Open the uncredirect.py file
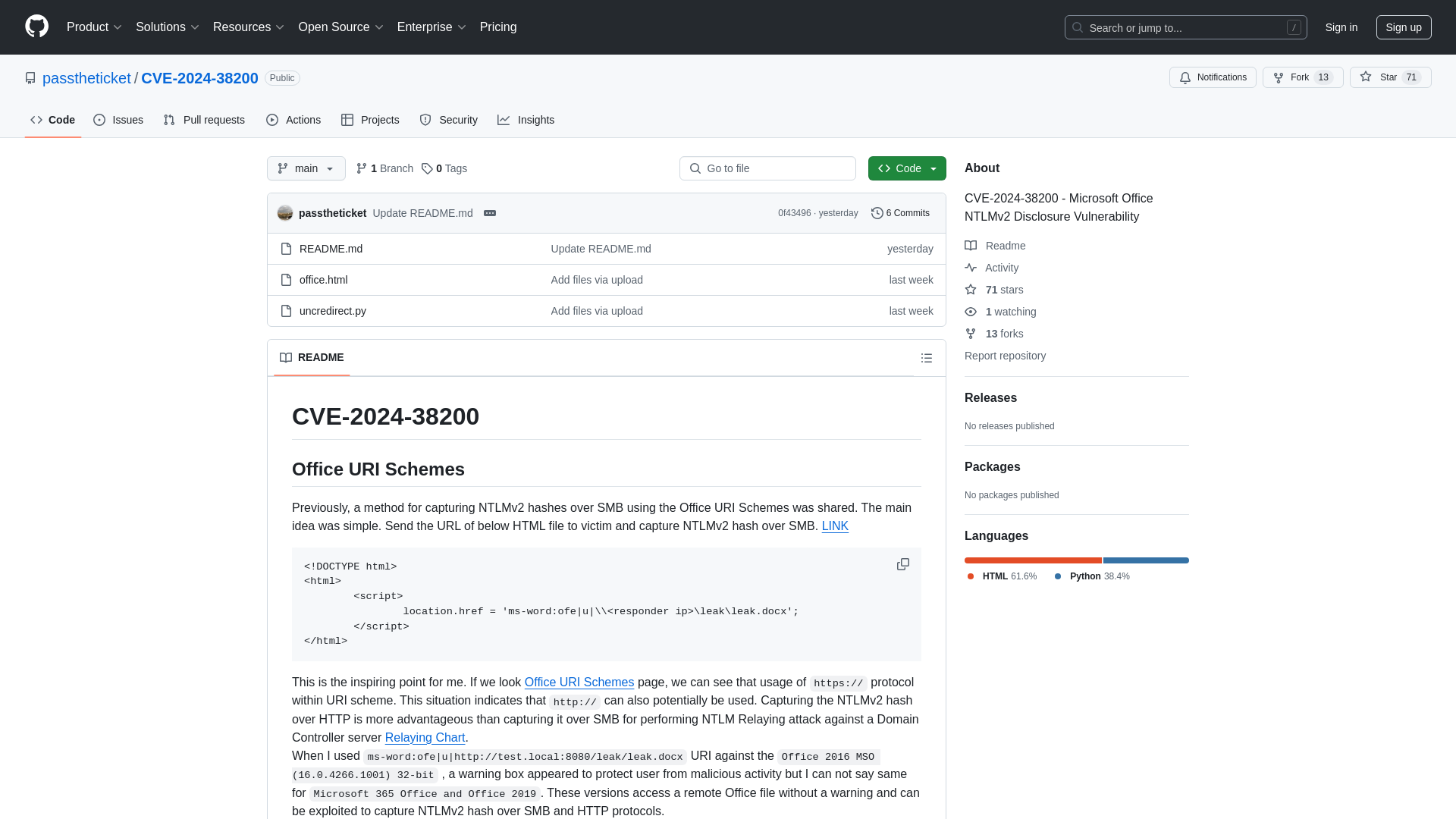 tap(332, 311)
